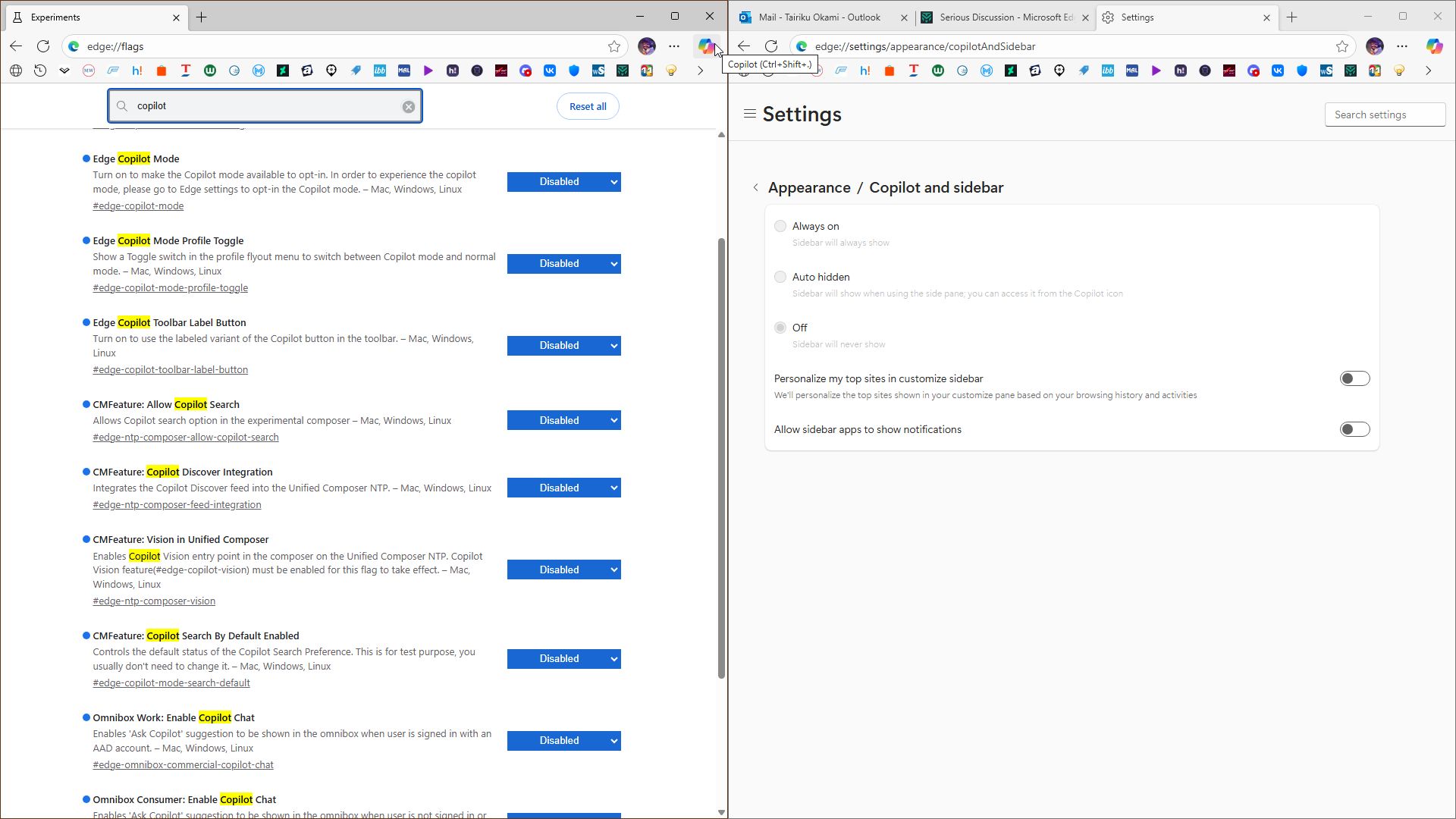The image size is (1456, 819).
Task: Open the #edge-copilot-toolbar-label-button link
Action: click(x=171, y=370)
